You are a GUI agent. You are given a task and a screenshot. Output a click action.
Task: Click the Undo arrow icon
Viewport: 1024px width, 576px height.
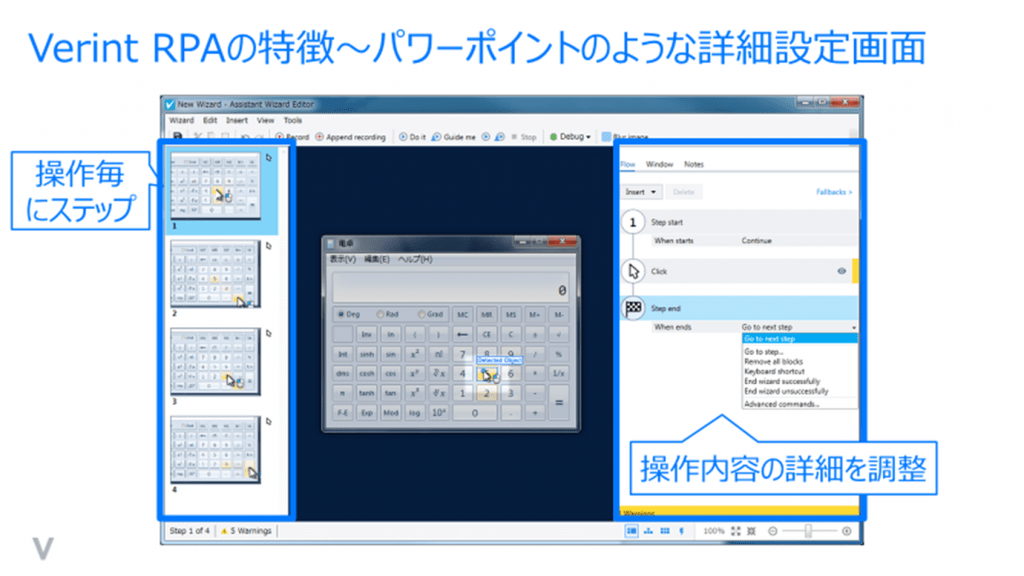click(x=245, y=136)
